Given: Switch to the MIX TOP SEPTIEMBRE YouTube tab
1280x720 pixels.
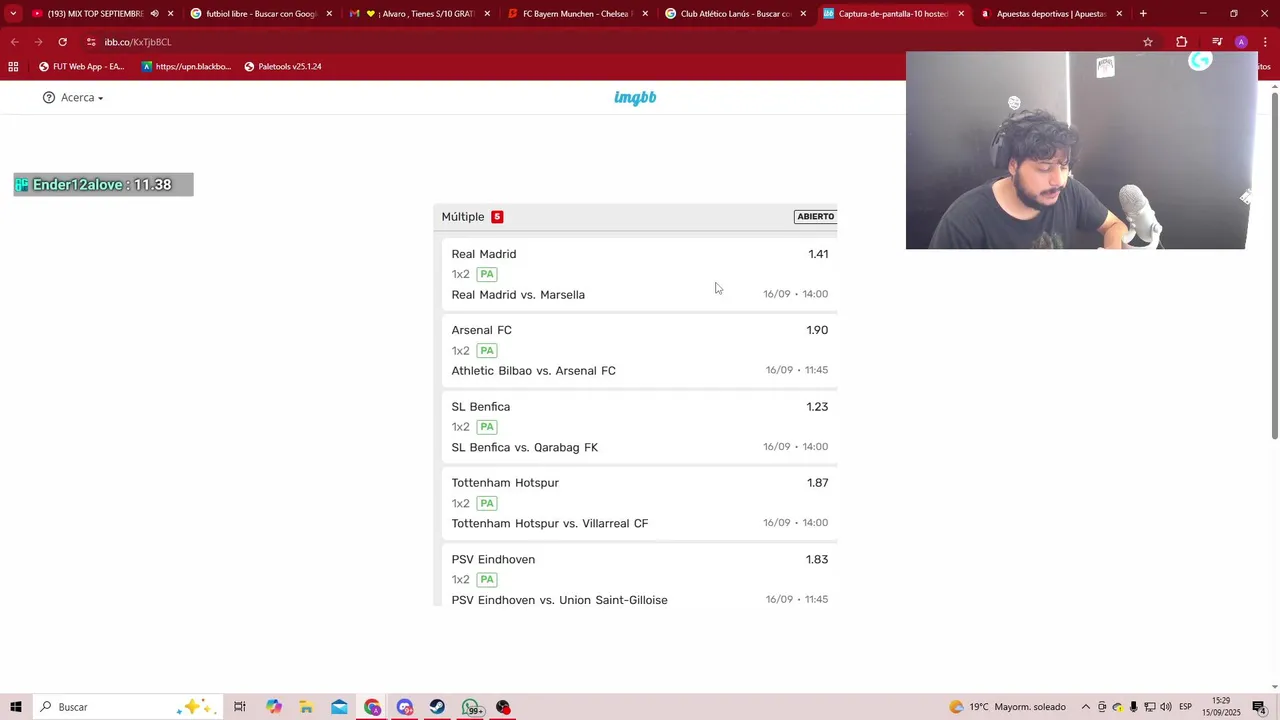Looking at the screenshot, I should [x=95, y=14].
